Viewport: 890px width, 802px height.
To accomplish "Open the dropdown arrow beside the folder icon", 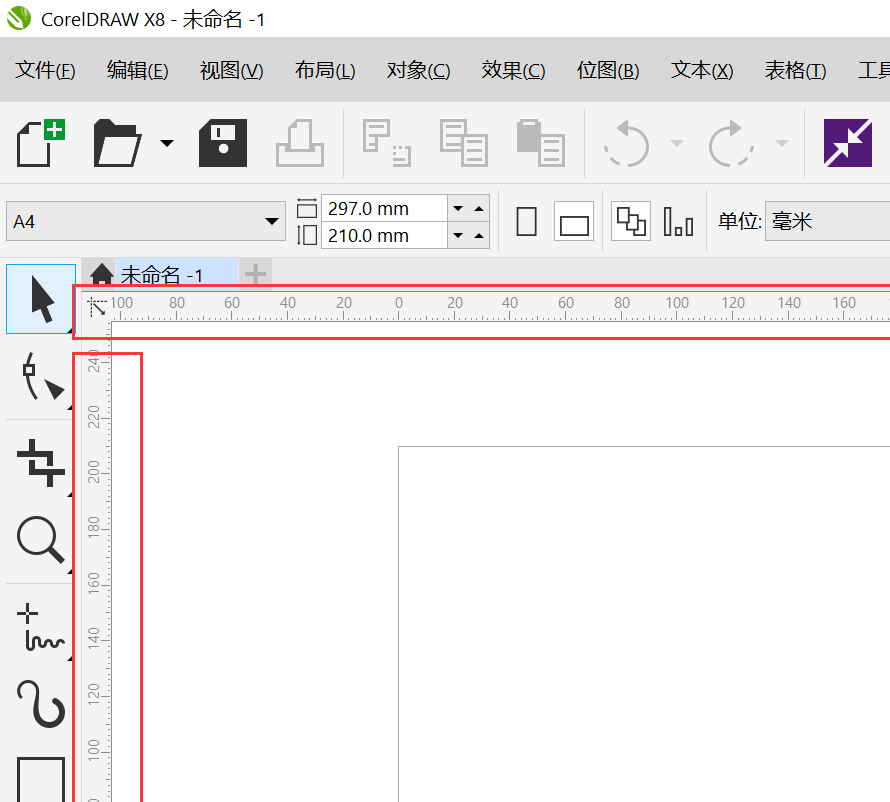I will pos(166,143).
